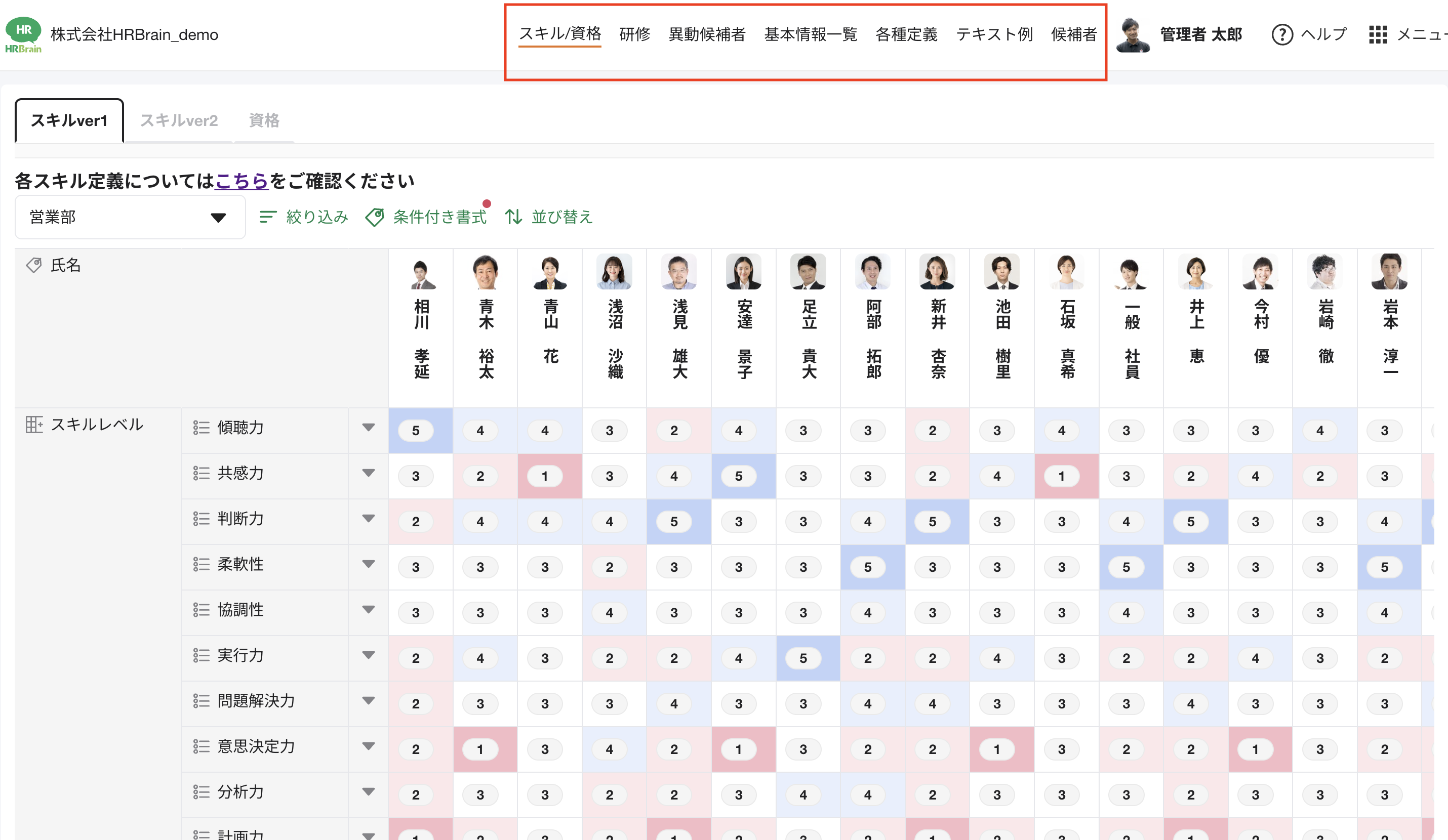
Task: Open the 研修 menu item
Action: coord(634,34)
